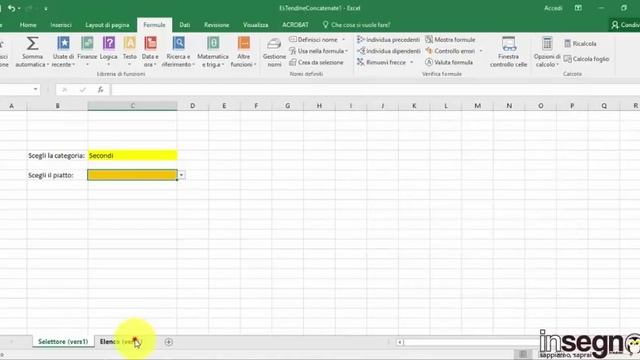Open ribbon display options icon
Screen dimensions: 640x360
point(578,8)
